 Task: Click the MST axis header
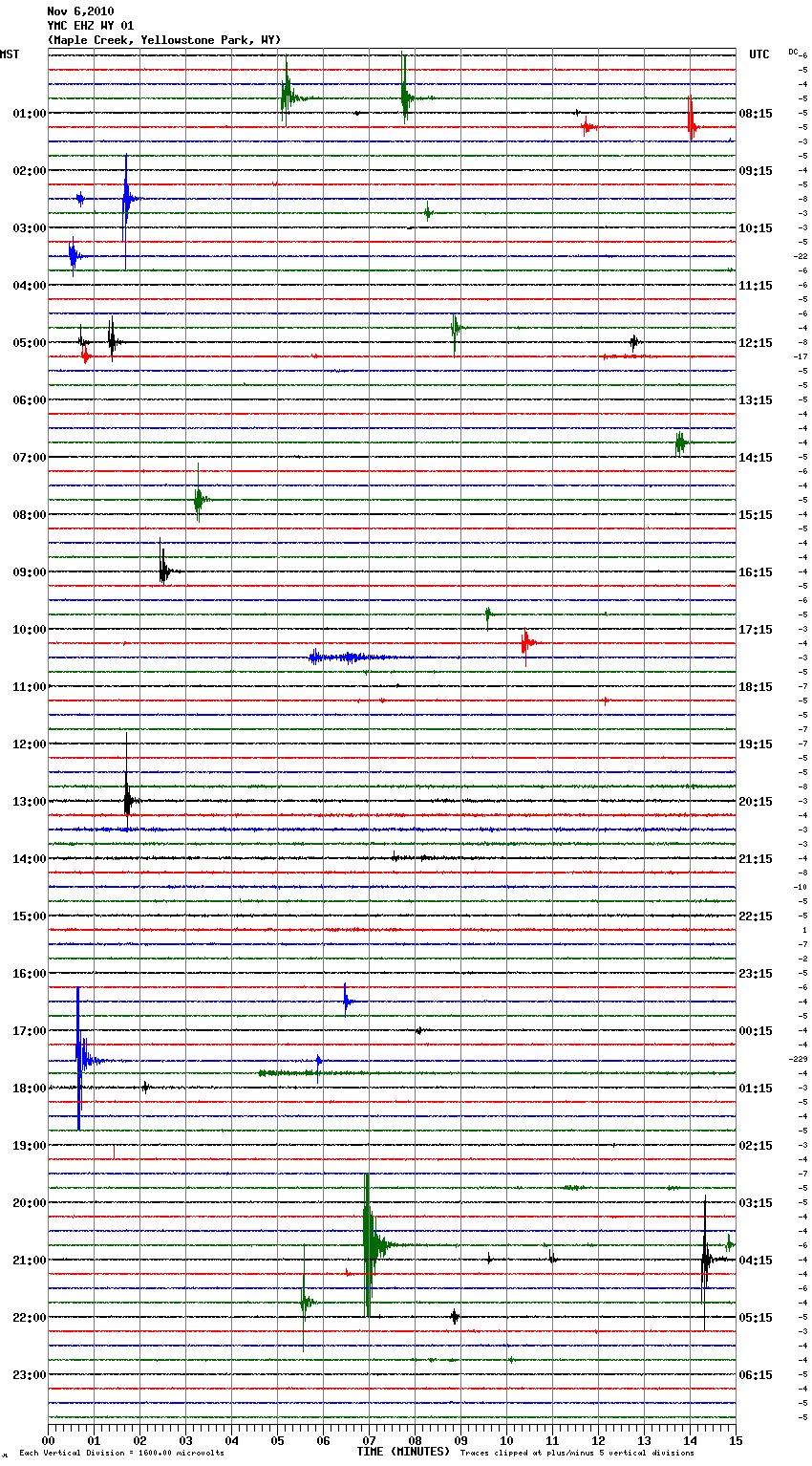10,54
